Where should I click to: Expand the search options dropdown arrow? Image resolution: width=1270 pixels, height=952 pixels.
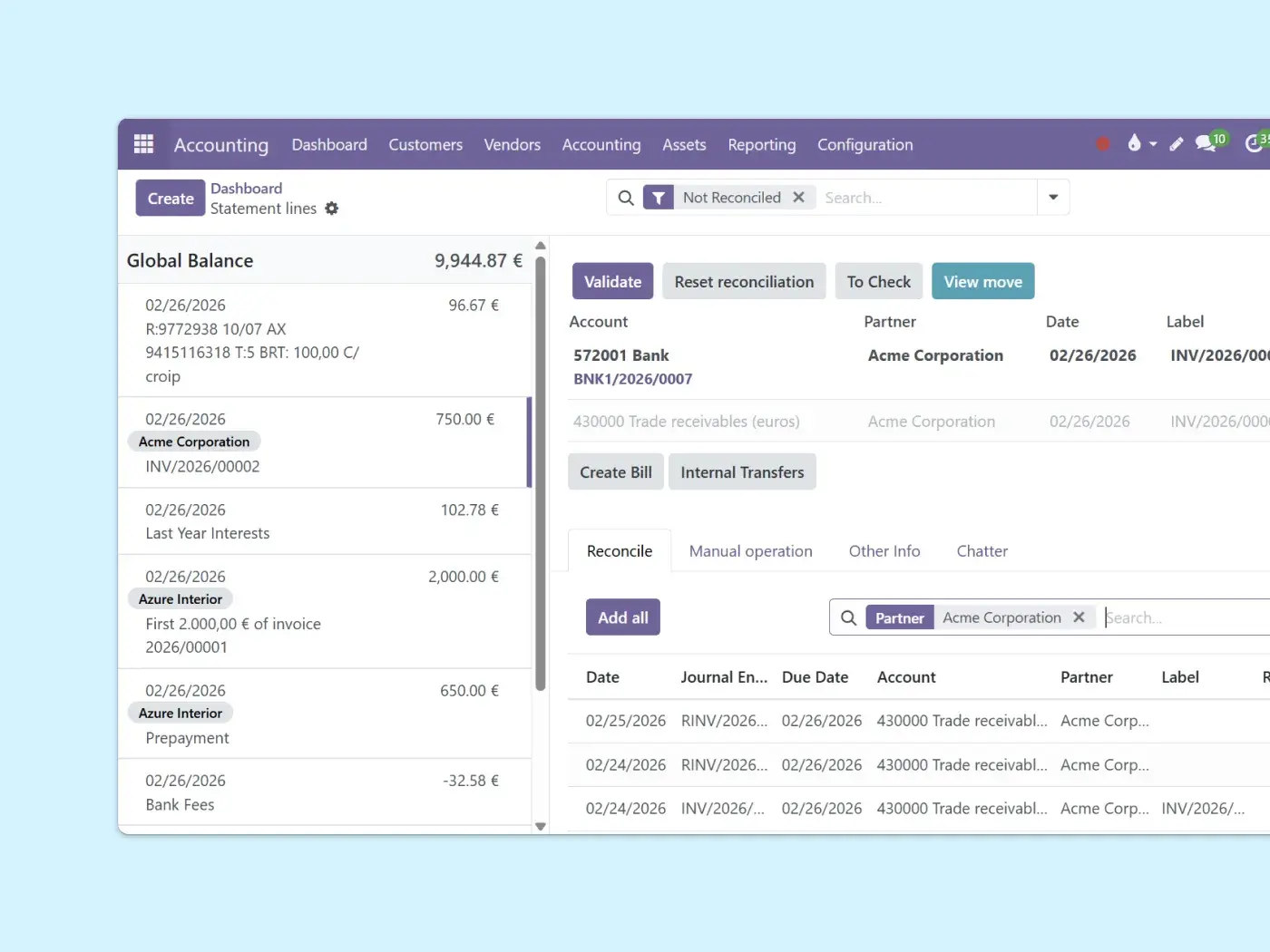1053,198
